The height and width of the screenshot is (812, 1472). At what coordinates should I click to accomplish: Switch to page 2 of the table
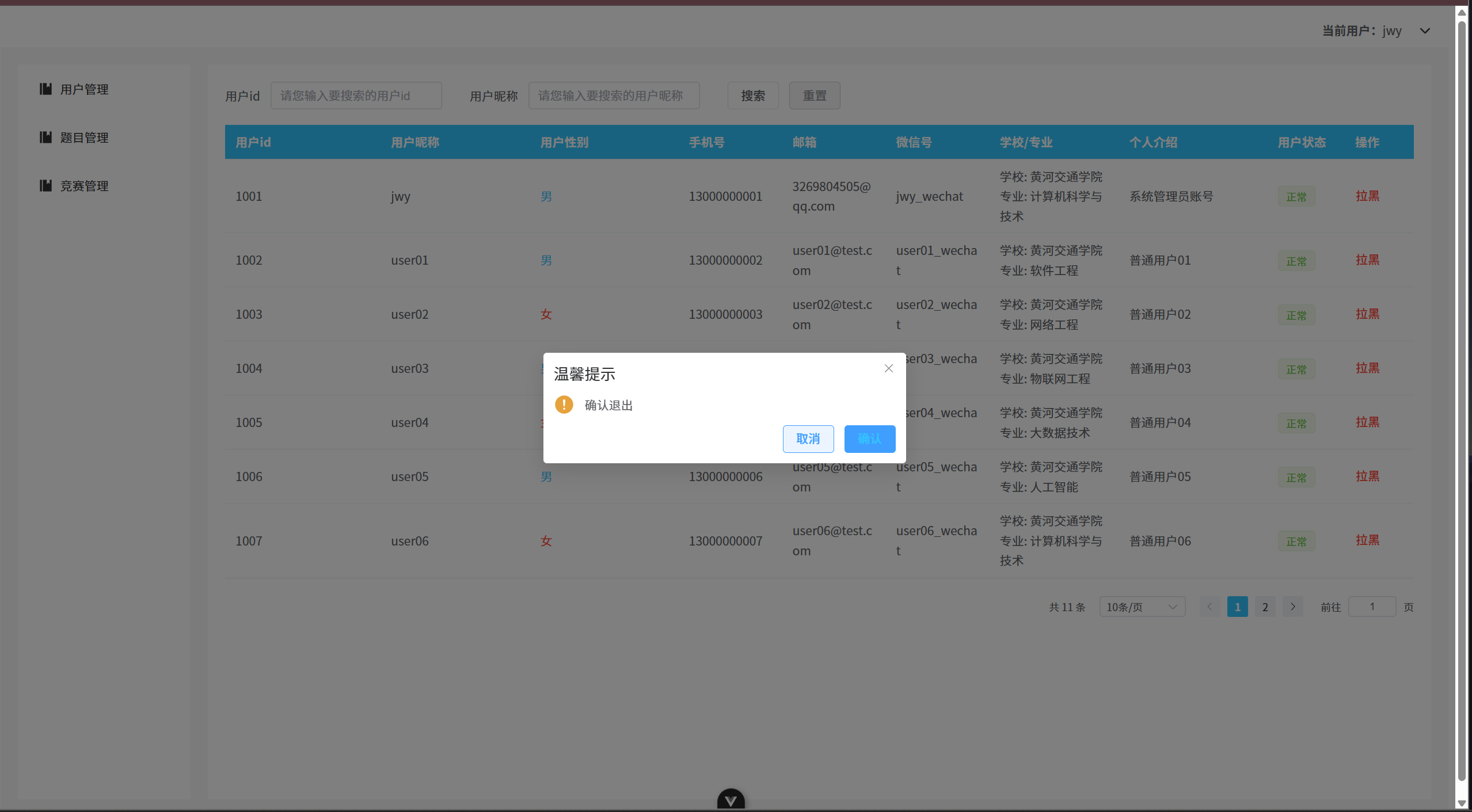tap(1264, 606)
